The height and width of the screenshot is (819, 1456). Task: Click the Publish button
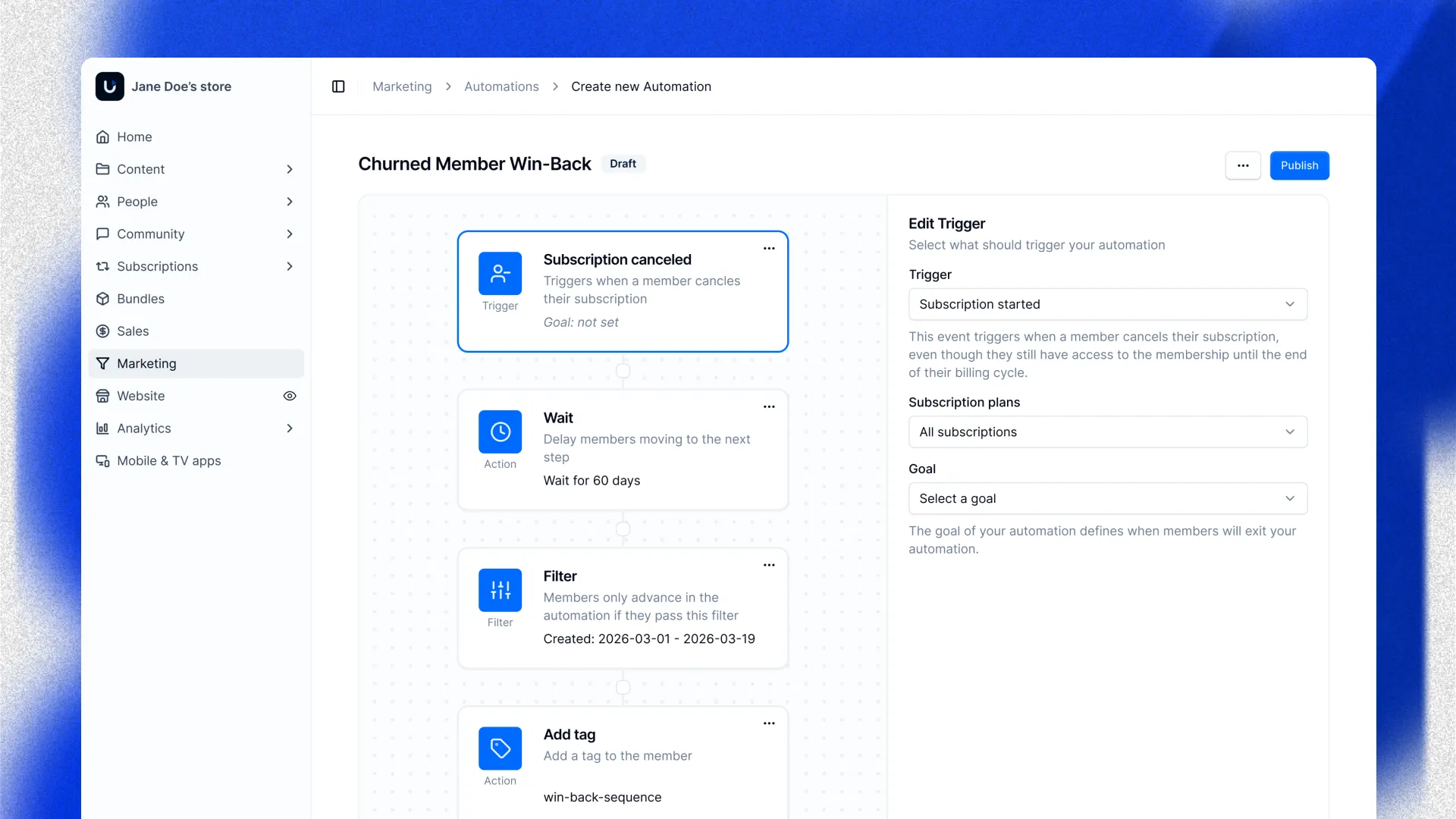[x=1299, y=165]
